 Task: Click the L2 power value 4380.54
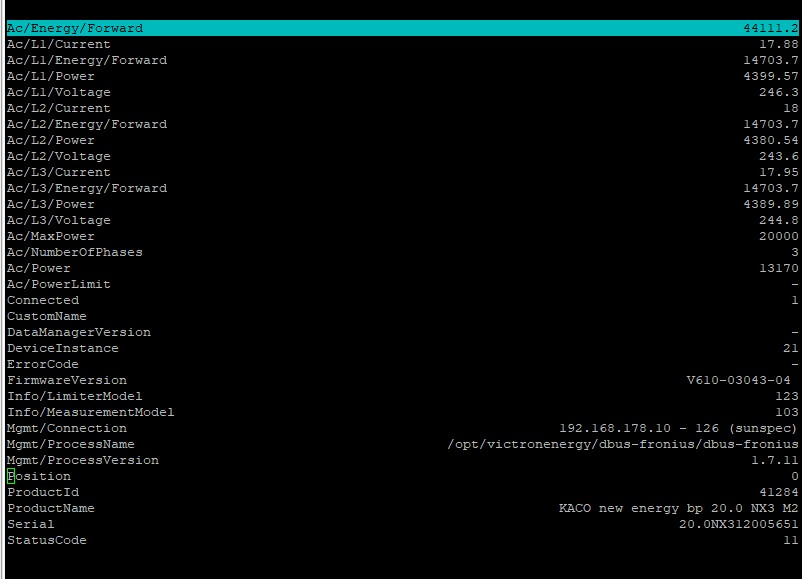point(771,140)
